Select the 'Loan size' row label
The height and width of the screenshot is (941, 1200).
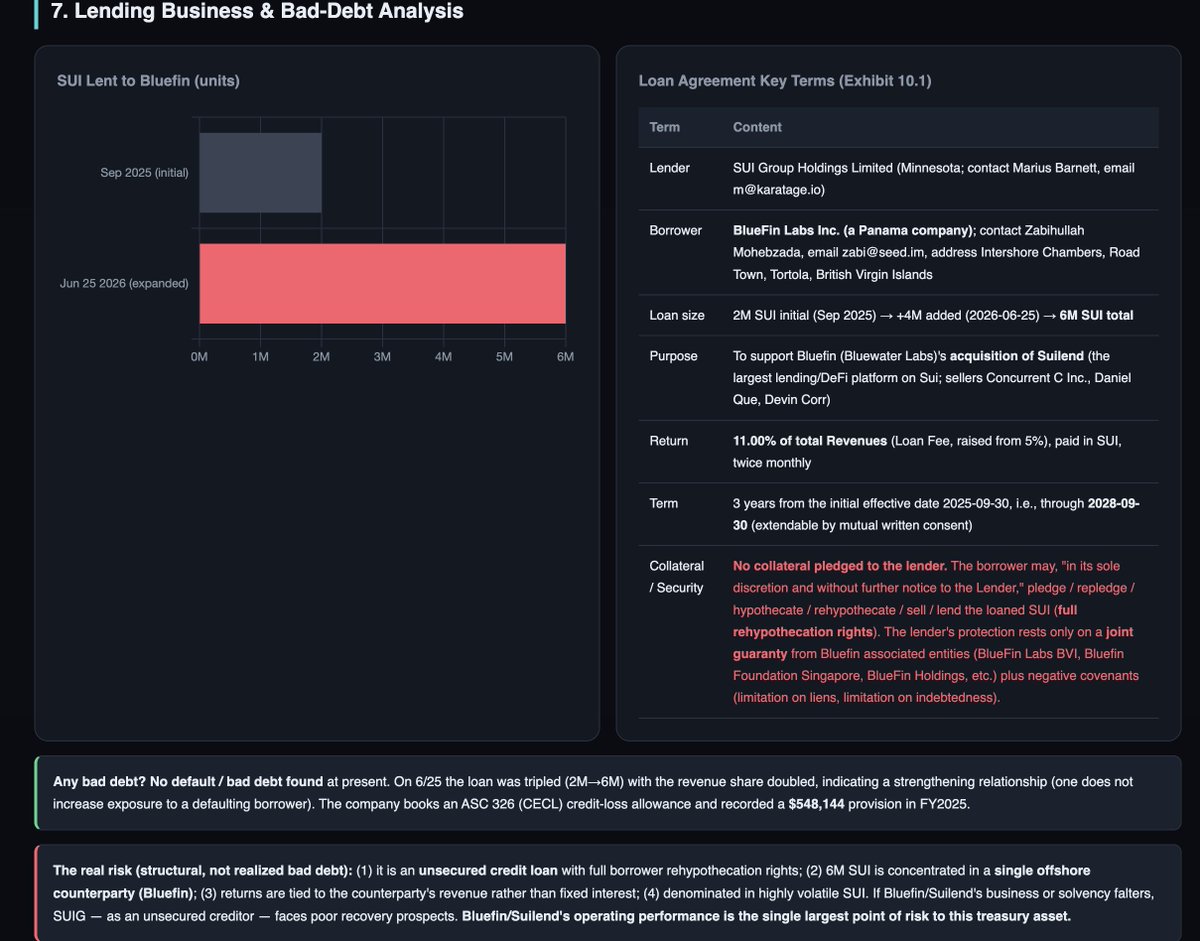679,315
